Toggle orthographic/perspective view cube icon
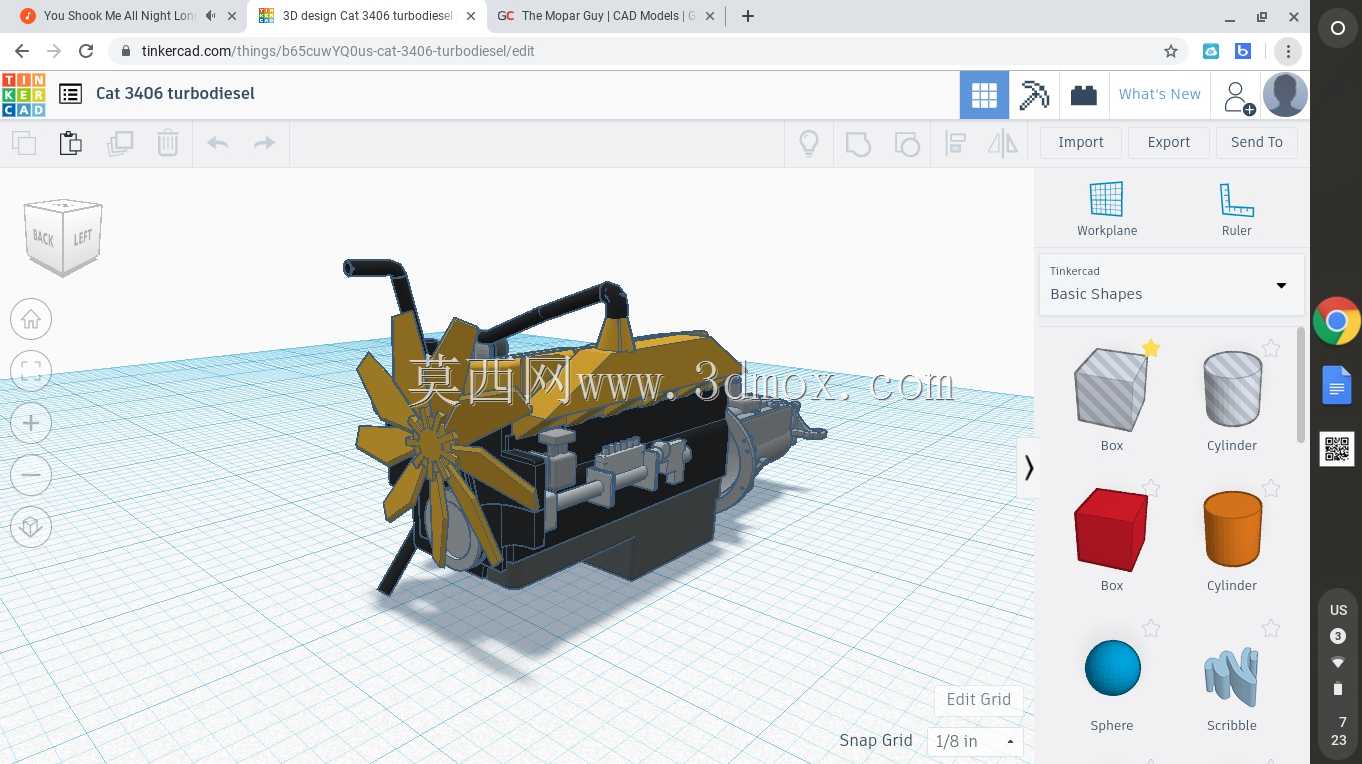The height and width of the screenshot is (764, 1362). click(31, 527)
